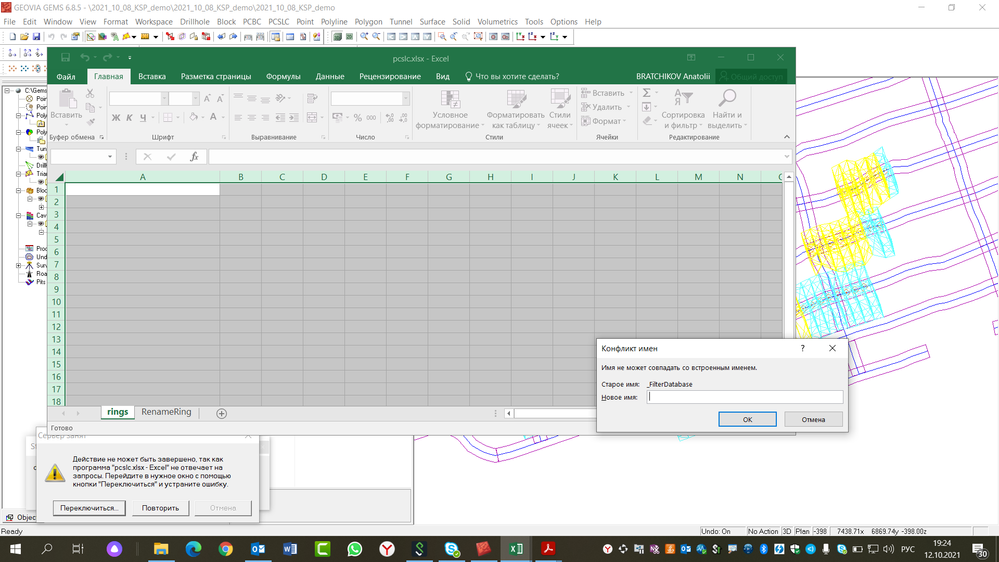Viewport: 999px width, 562px height.
Task: Click the Excel Format Painter brush icon
Action: [x=90, y=121]
